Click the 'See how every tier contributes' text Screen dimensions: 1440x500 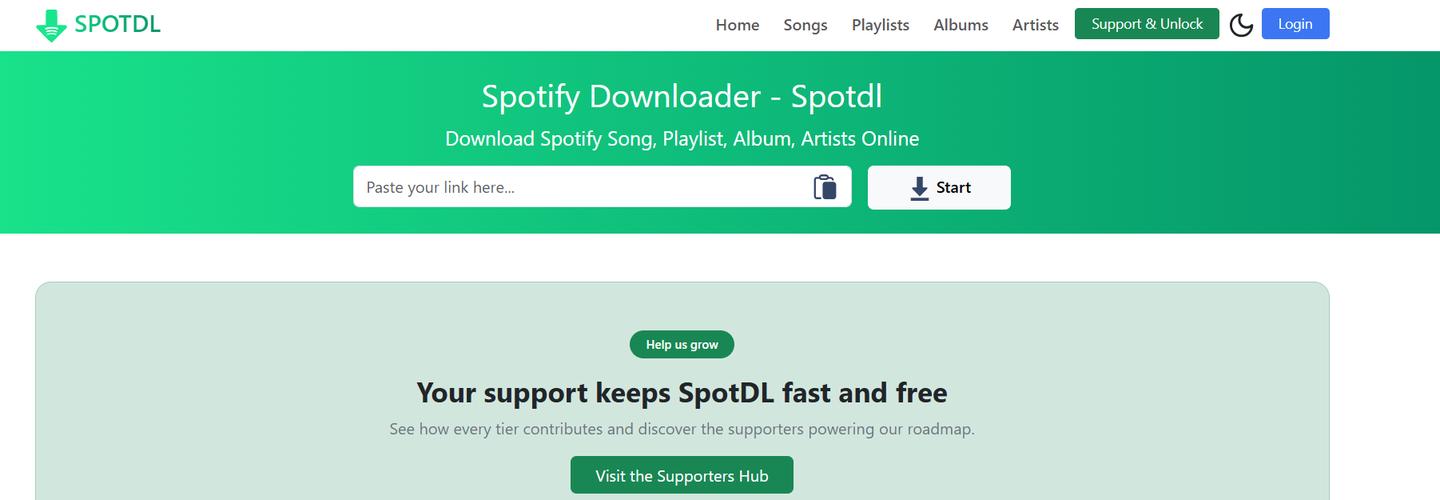(x=682, y=429)
